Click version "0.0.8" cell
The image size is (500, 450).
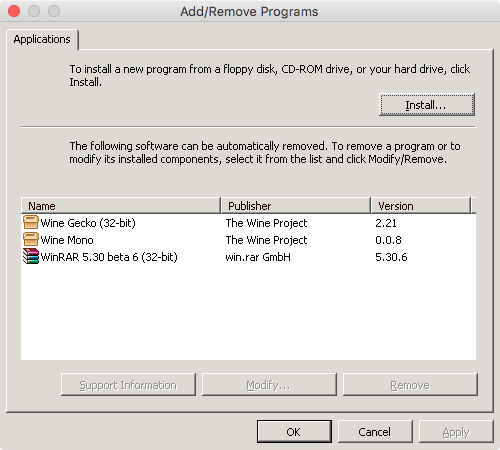388,240
